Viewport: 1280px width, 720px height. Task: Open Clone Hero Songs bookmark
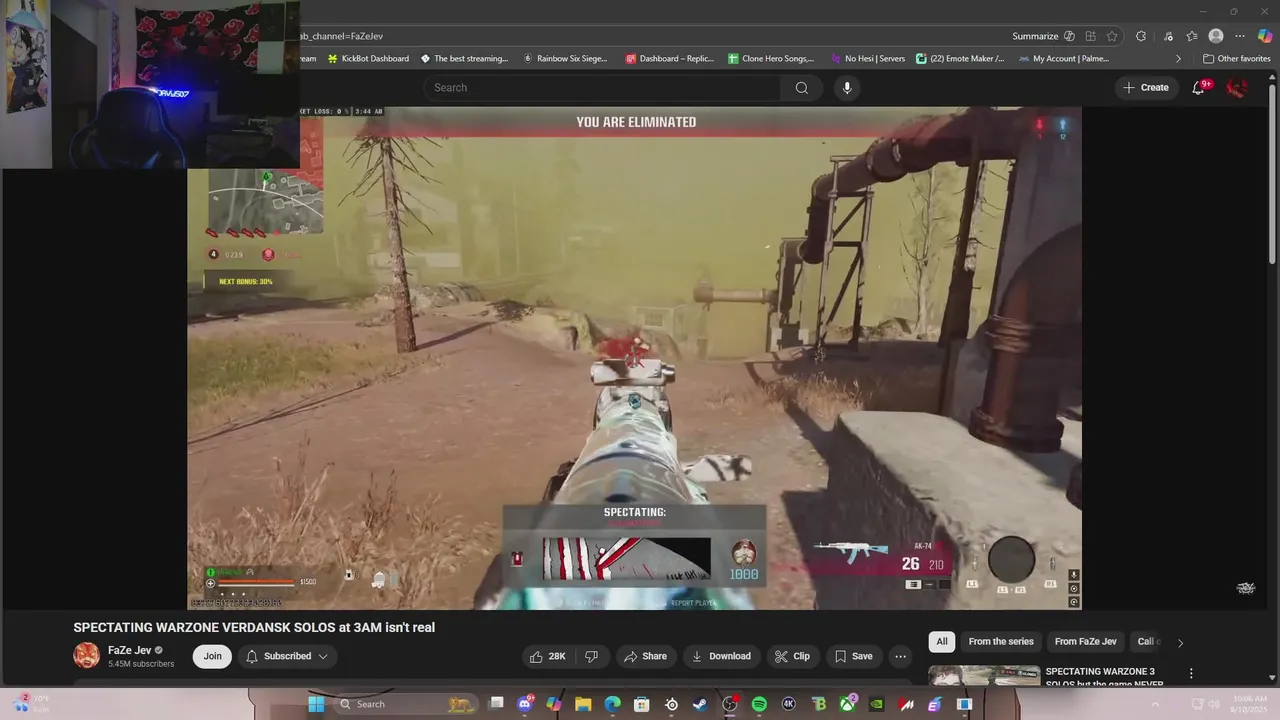771,59
